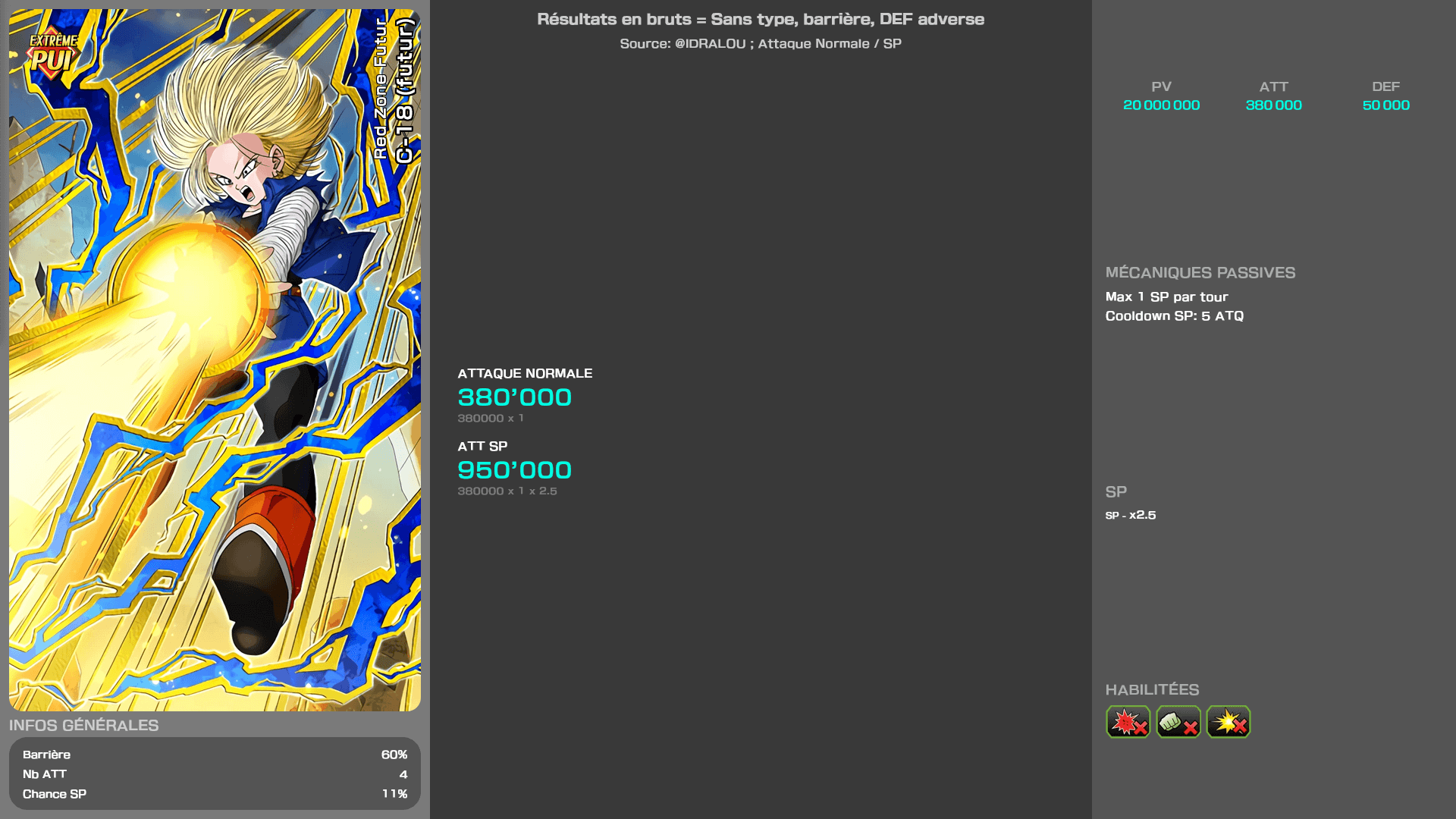Select the DEF value 50 000
Viewport: 1456px width, 819px height.
tap(1385, 105)
